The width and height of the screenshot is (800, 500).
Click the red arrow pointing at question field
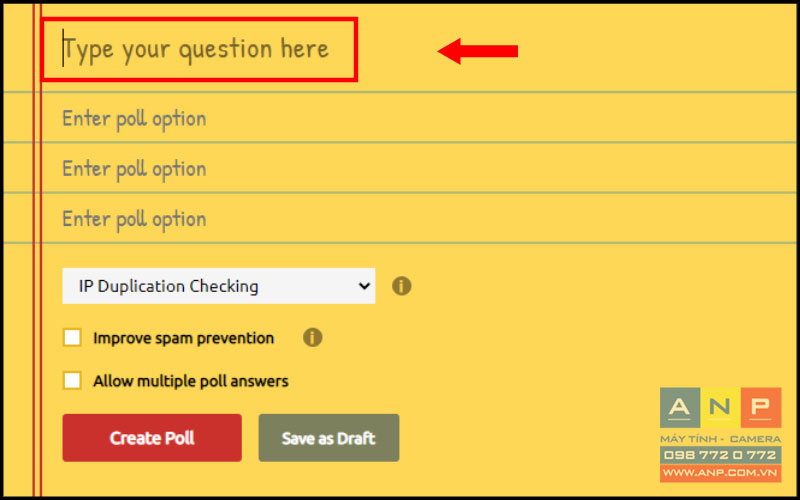(478, 51)
